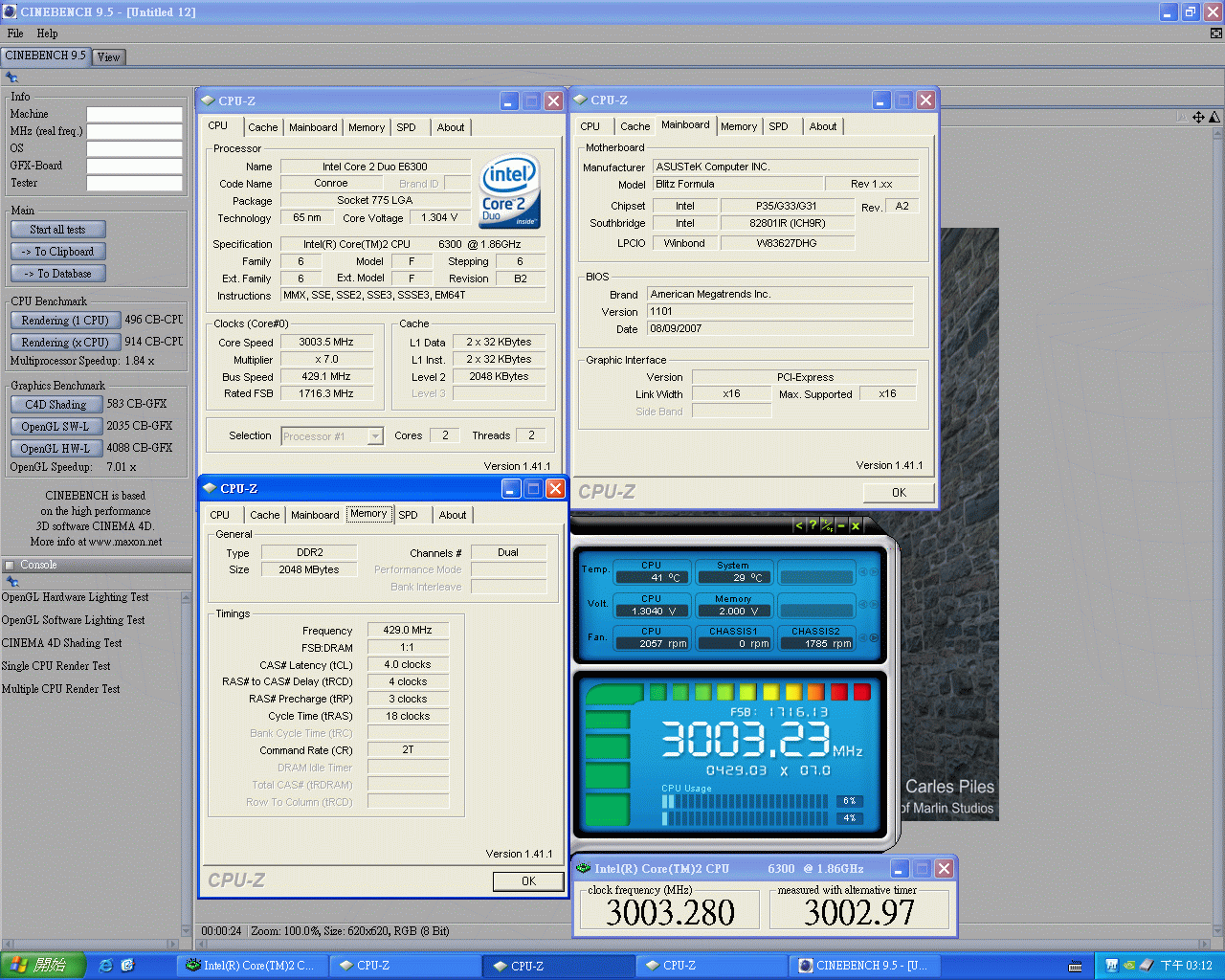Image resolution: width=1225 pixels, height=980 pixels.
Task: Open the CPU tab in the CPU-Z mainboard window
Action: (590, 126)
